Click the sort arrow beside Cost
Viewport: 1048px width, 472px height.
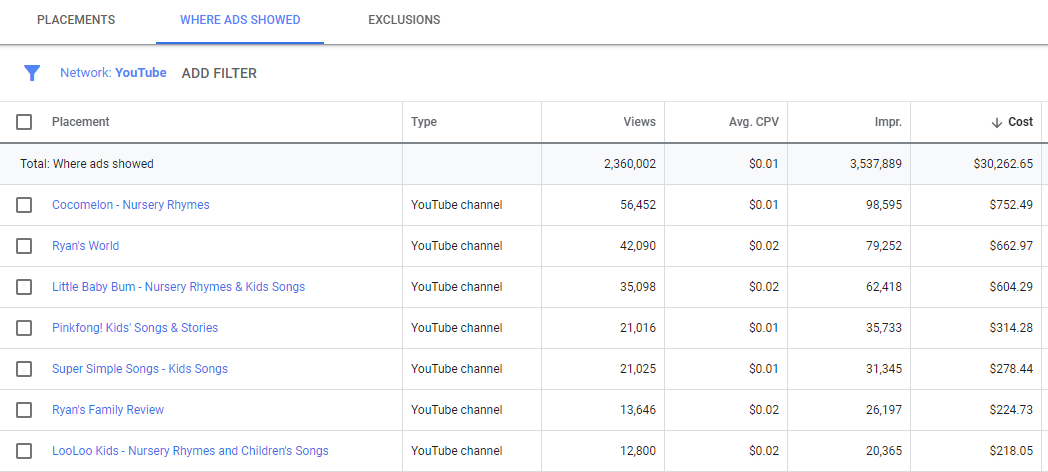point(997,122)
